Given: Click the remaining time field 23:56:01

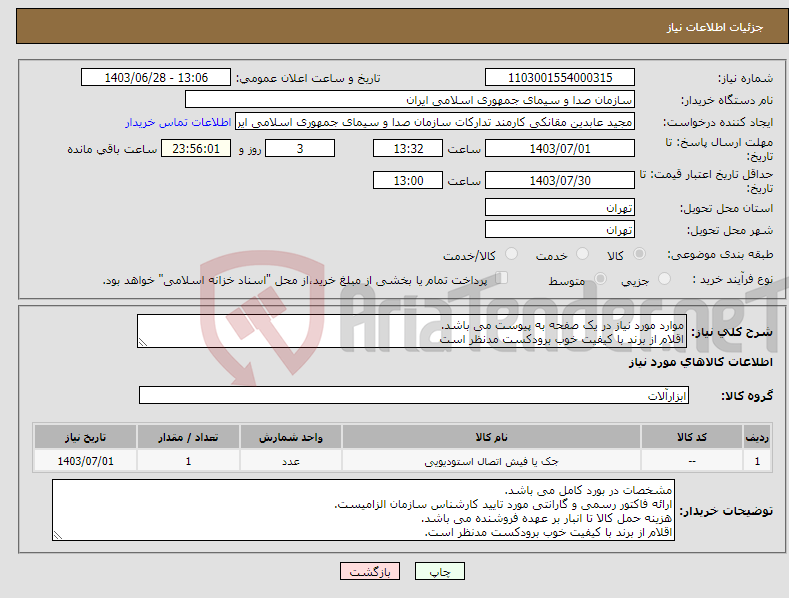Looking at the screenshot, I should click(196, 148).
